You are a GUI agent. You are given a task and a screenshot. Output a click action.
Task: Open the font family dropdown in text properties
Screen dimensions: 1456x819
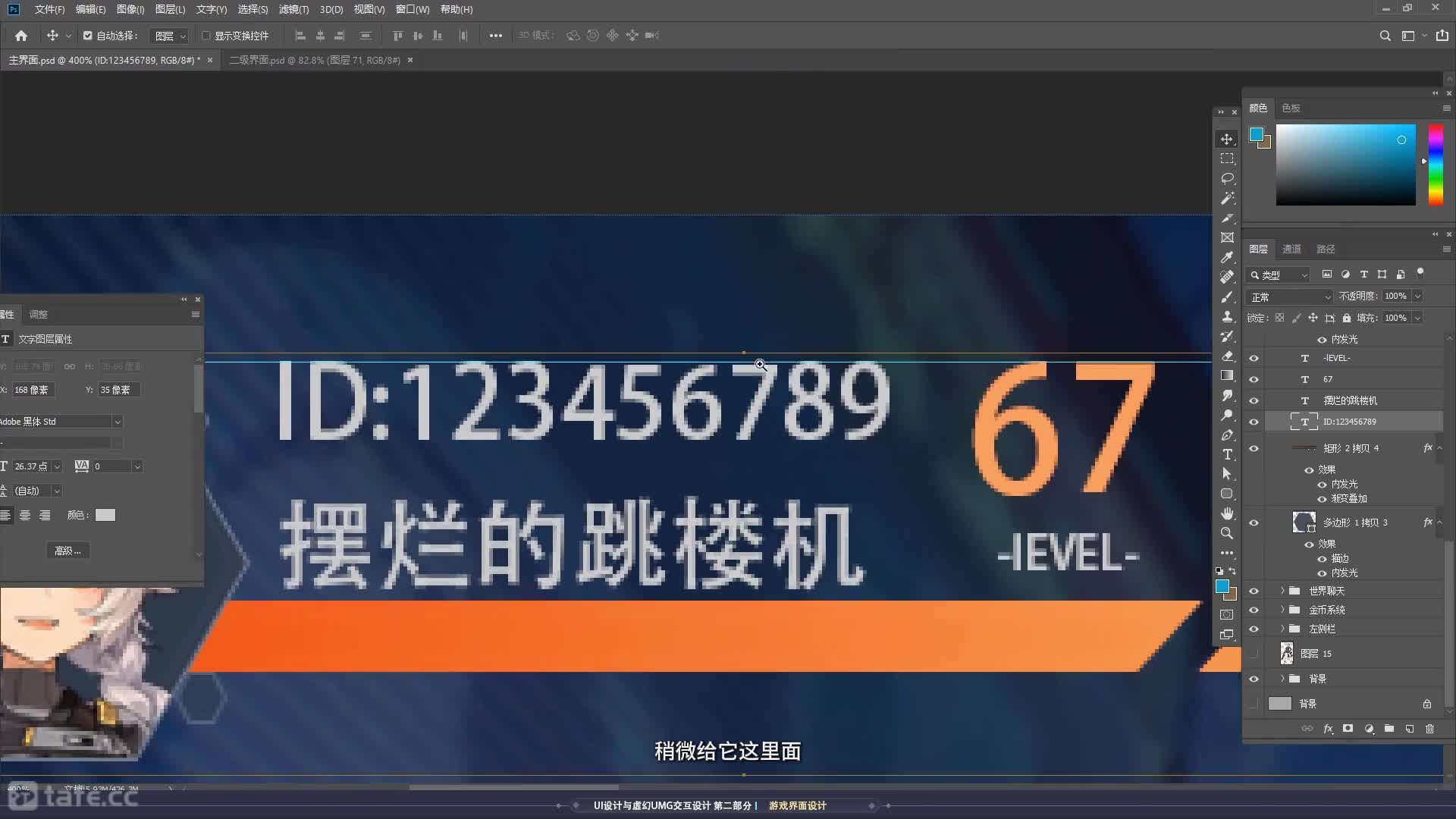pyautogui.click(x=118, y=421)
